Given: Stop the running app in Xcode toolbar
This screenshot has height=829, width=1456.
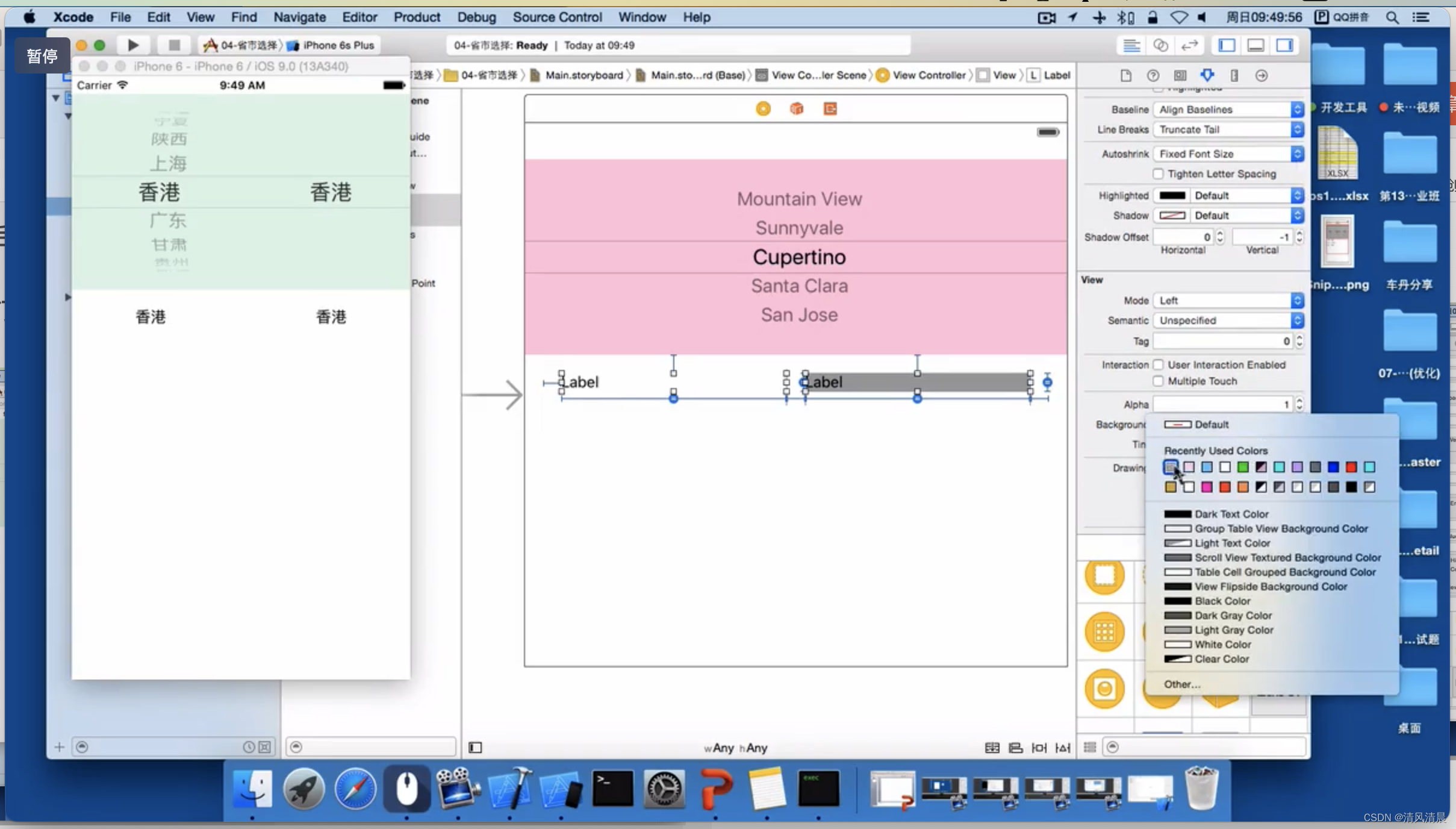Looking at the screenshot, I should 174,45.
